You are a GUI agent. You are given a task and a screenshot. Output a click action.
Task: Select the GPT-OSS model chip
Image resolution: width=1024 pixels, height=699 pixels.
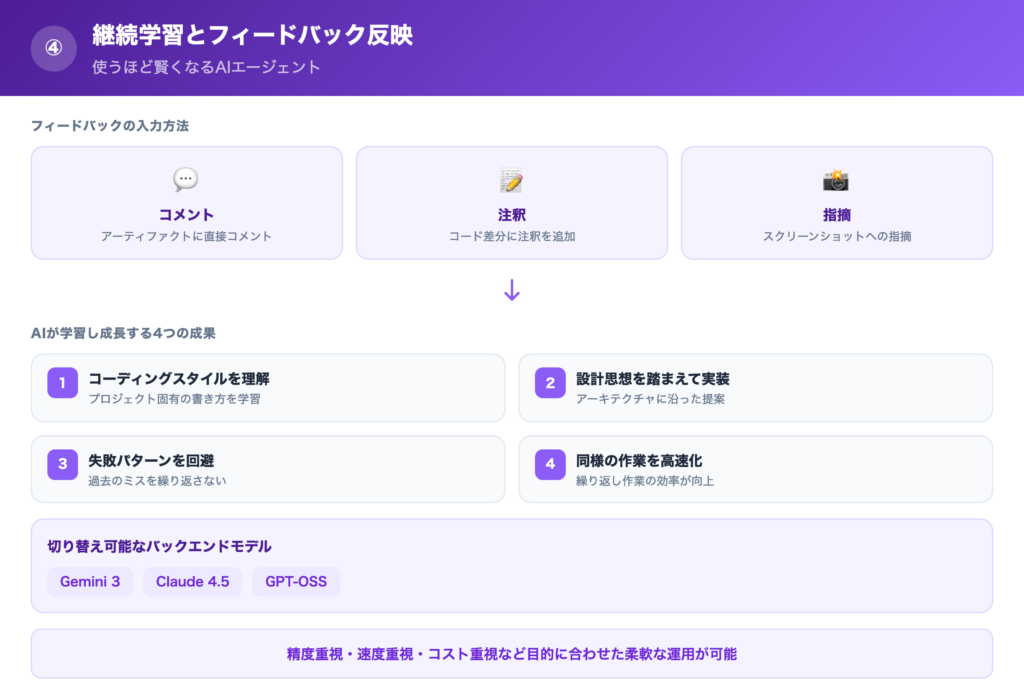coord(296,581)
